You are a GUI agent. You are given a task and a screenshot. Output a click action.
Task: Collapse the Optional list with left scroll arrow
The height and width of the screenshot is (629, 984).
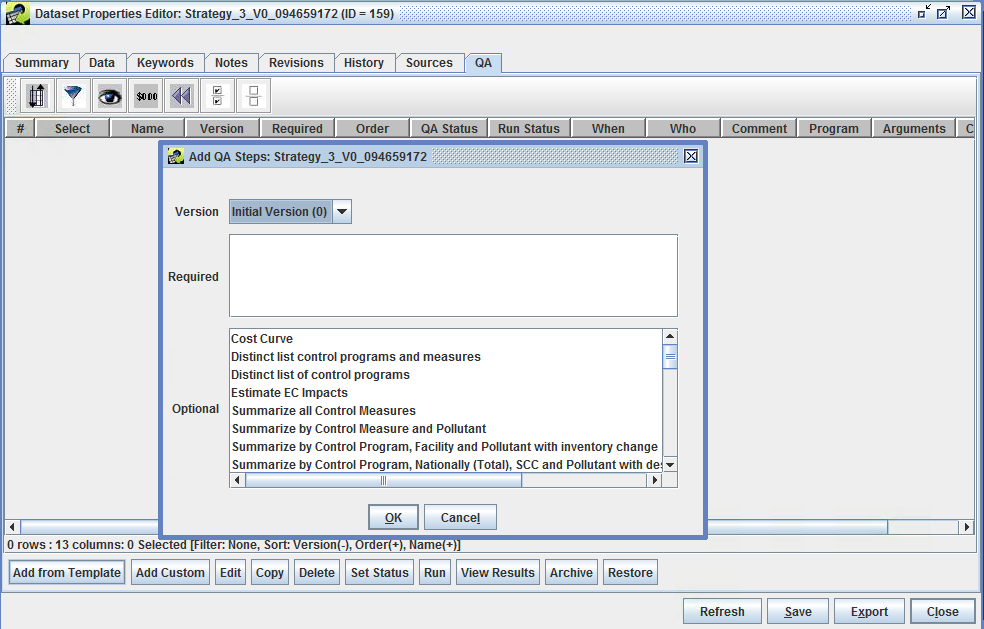pos(237,480)
